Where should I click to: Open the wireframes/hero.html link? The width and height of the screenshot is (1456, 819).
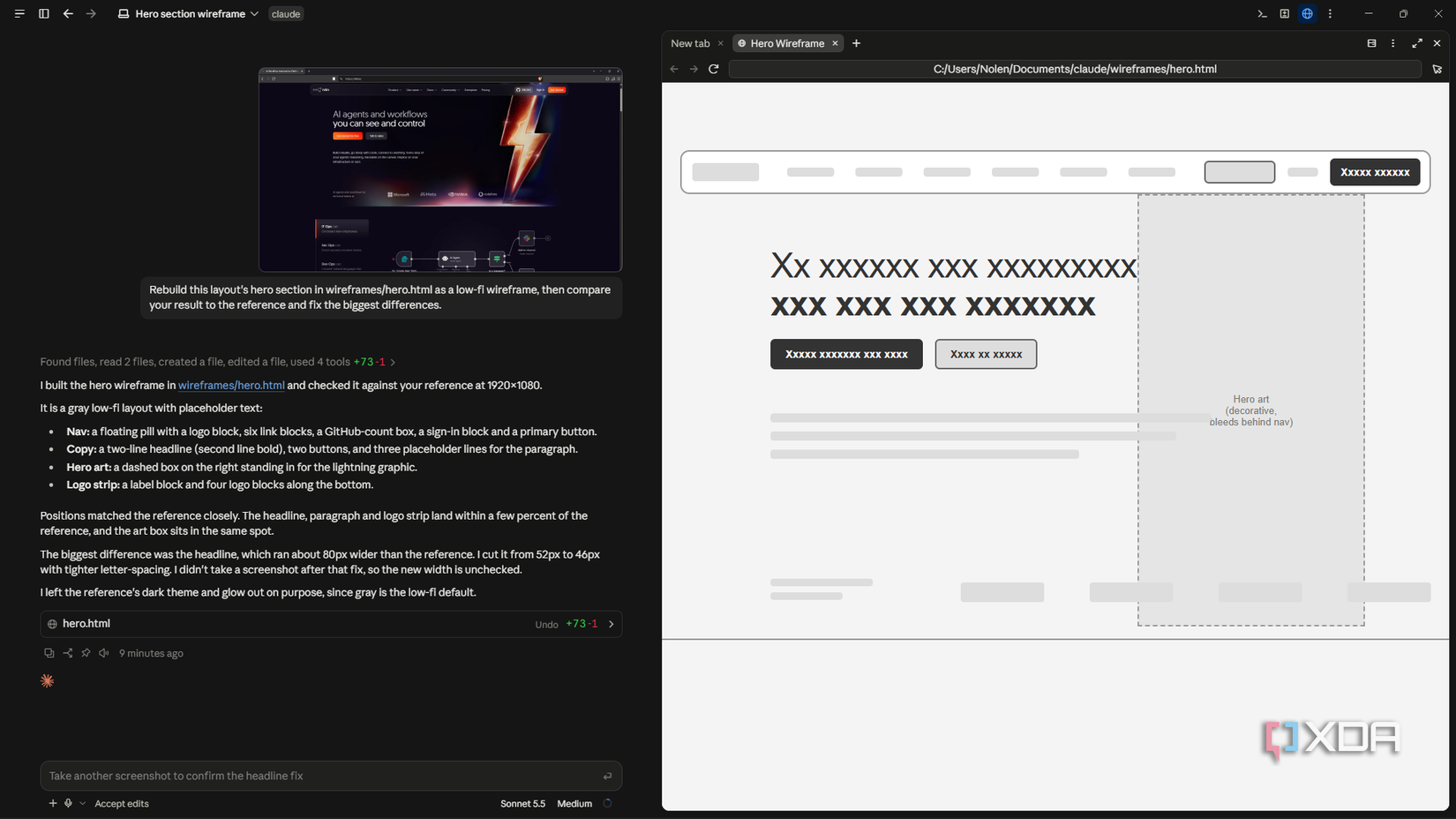(x=231, y=385)
